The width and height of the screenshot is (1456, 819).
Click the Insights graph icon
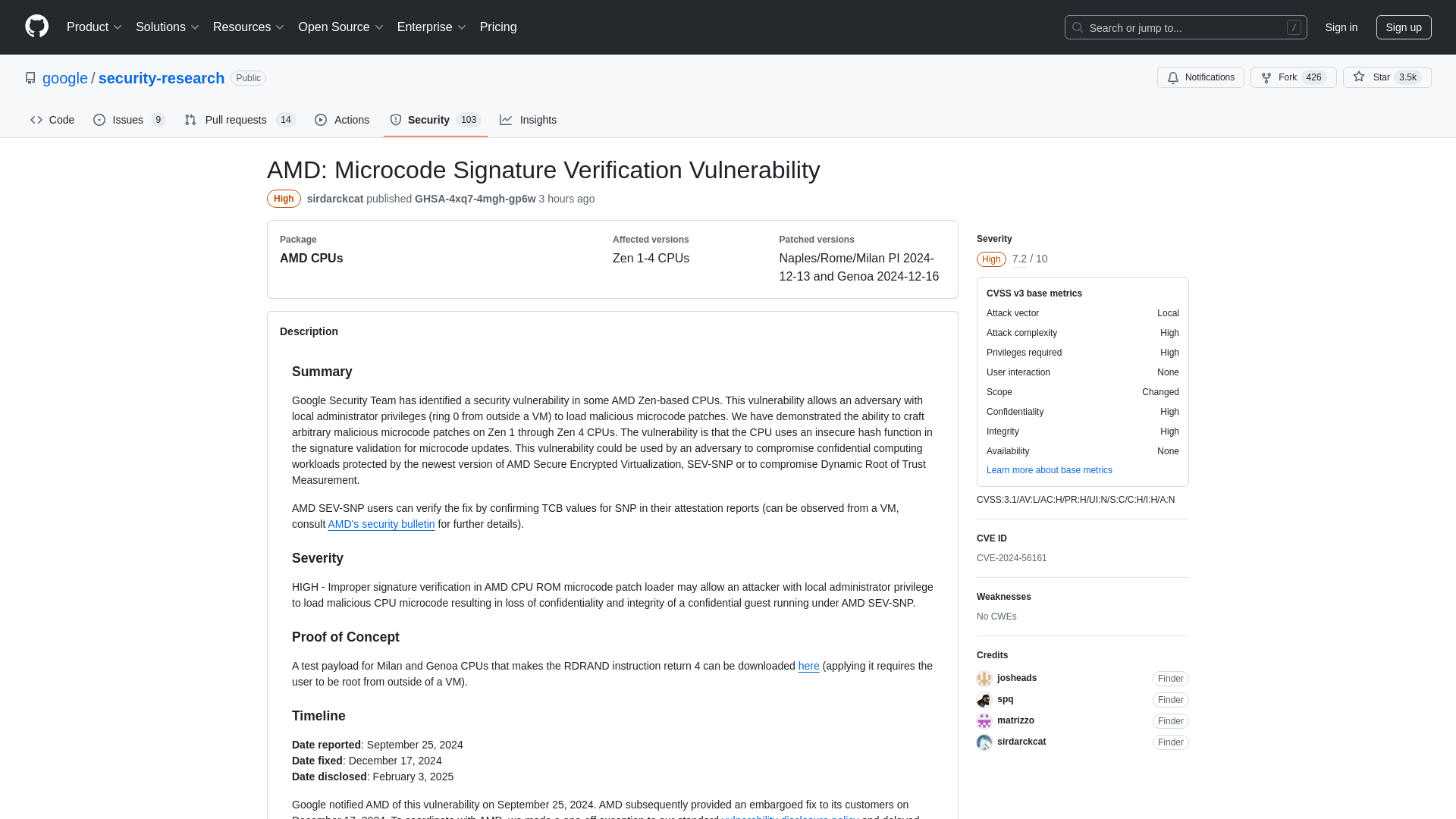pos(506,120)
